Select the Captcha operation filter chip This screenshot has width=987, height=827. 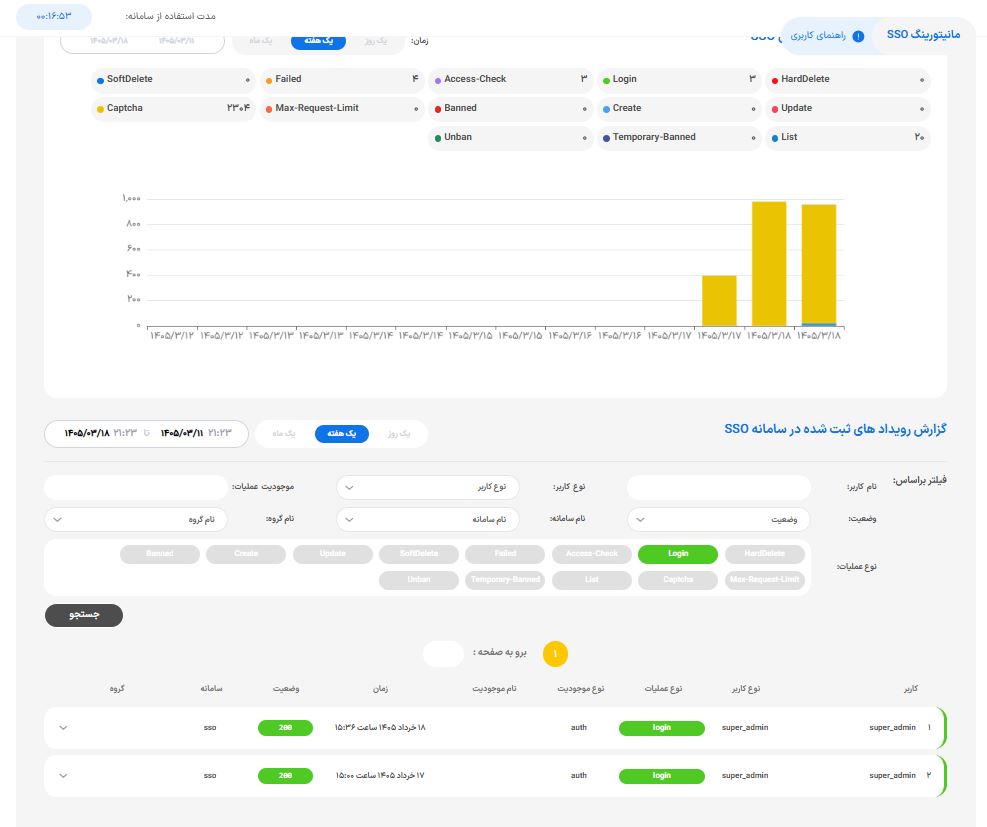(678, 580)
